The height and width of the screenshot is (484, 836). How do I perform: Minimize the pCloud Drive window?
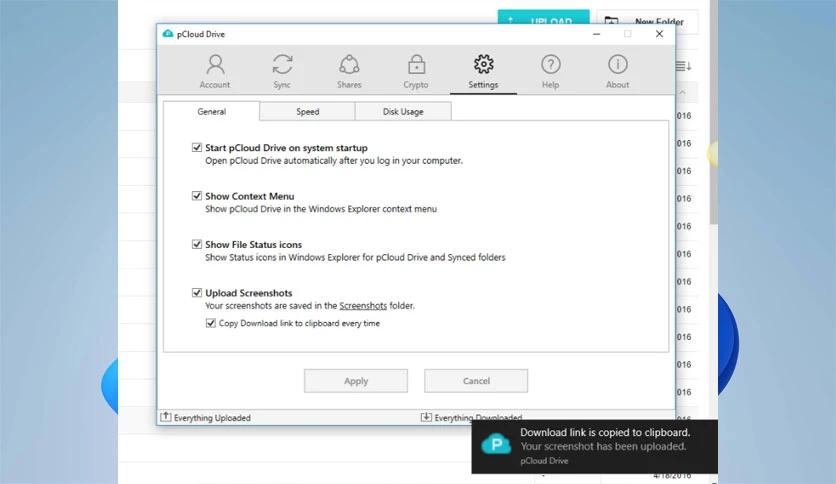click(x=597, y=34)
